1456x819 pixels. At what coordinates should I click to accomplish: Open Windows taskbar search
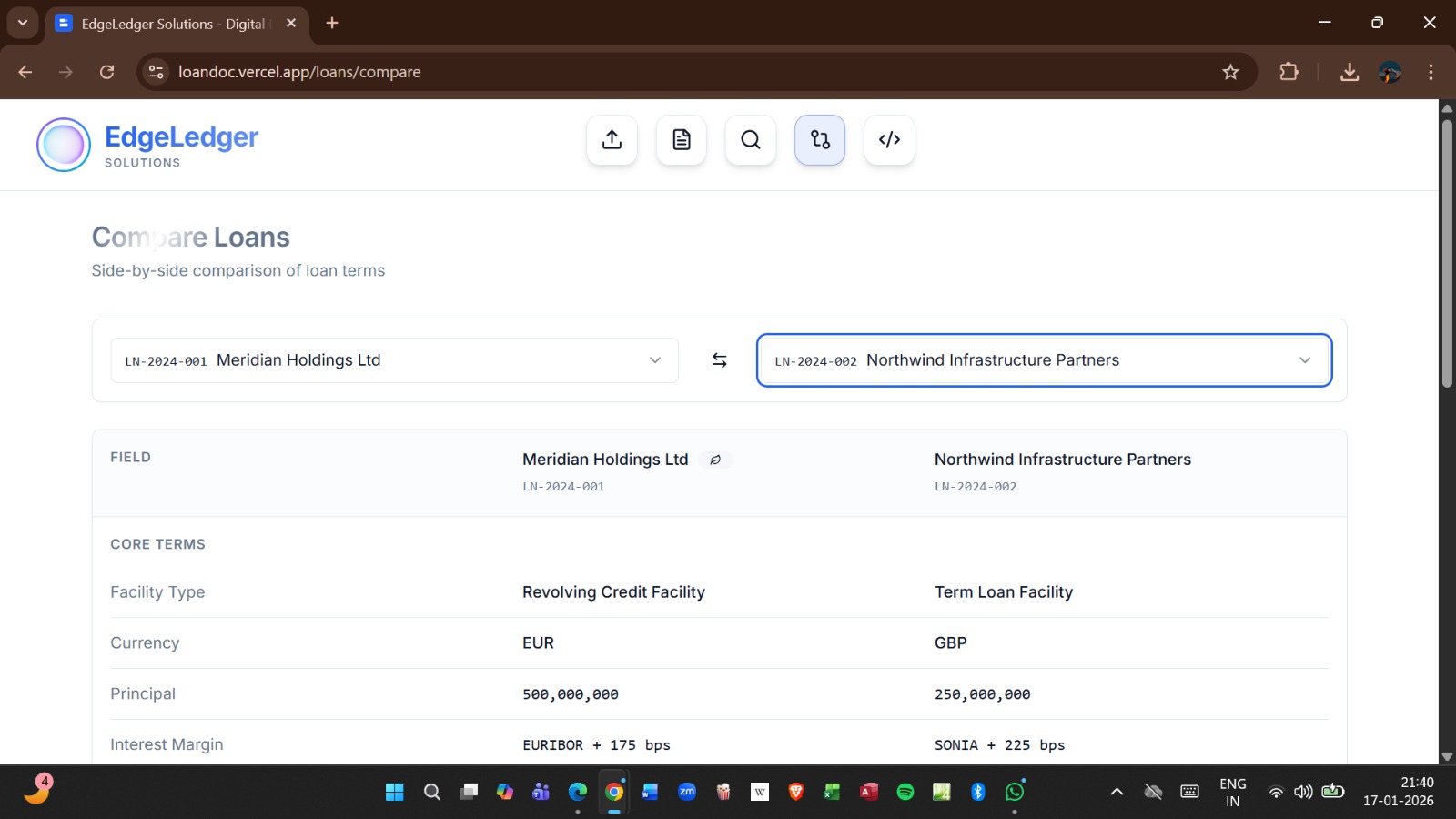click(x=432, y=792)
